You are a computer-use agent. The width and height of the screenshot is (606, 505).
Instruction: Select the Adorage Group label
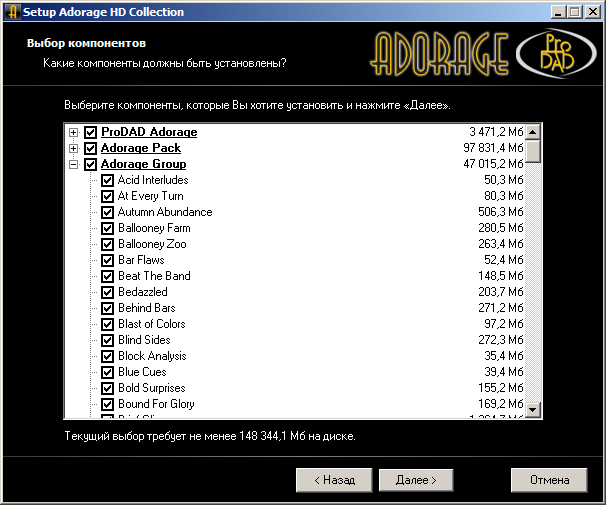(x=143, y=164)
